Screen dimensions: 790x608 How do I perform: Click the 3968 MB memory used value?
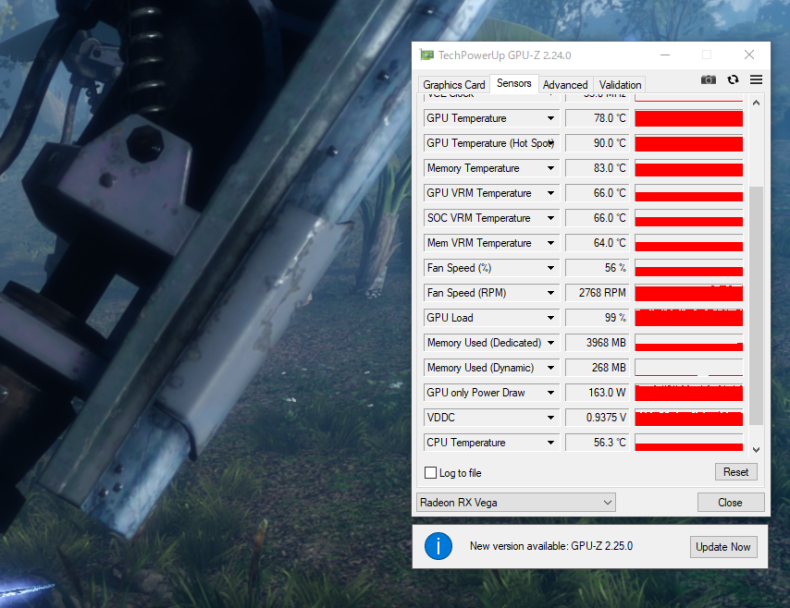[597, 343]
